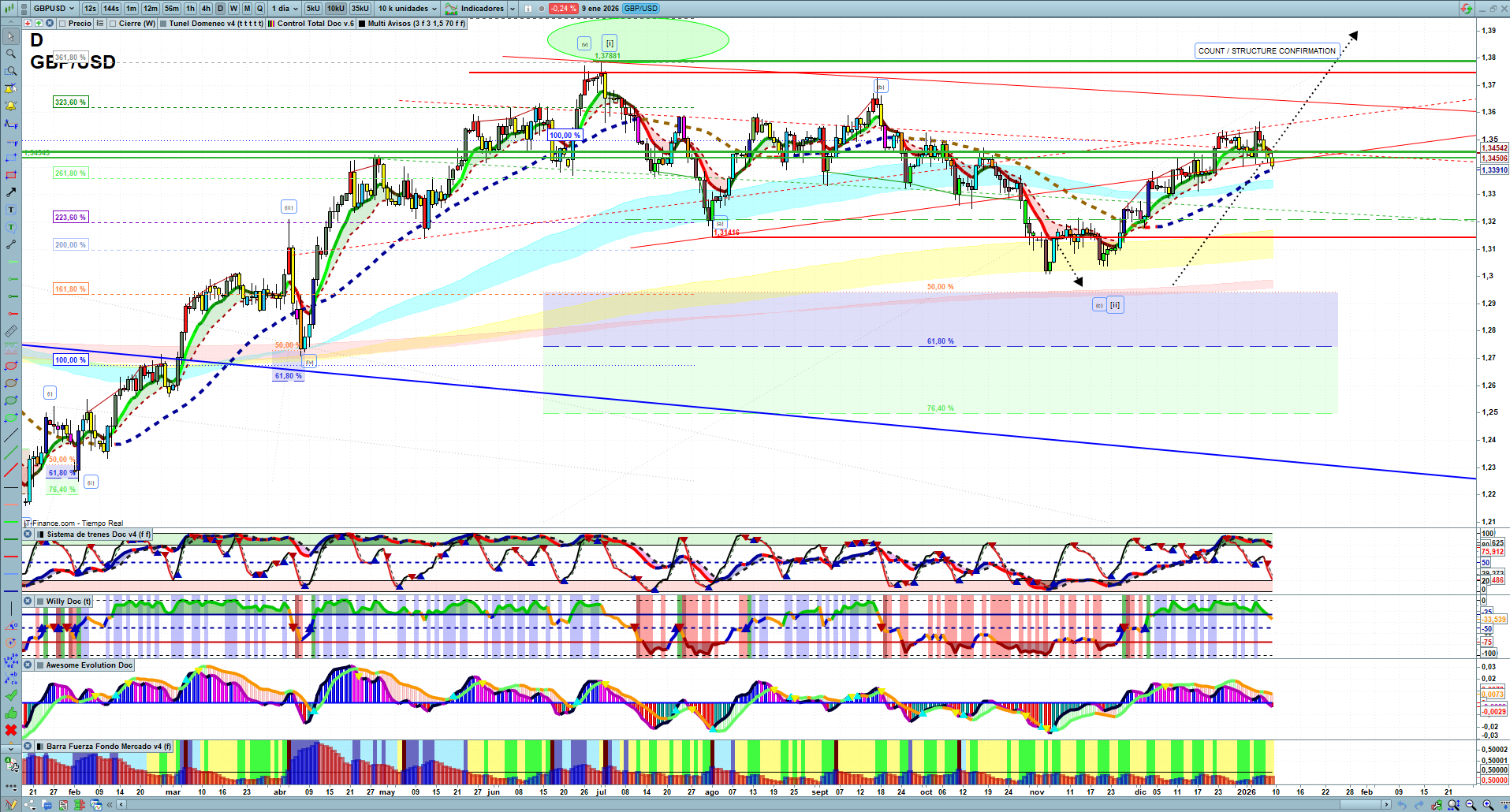This screenshot has height=812, width=1510.
Task: Open the '10 k unidades' dropdown
Action: tap(408, 9)
